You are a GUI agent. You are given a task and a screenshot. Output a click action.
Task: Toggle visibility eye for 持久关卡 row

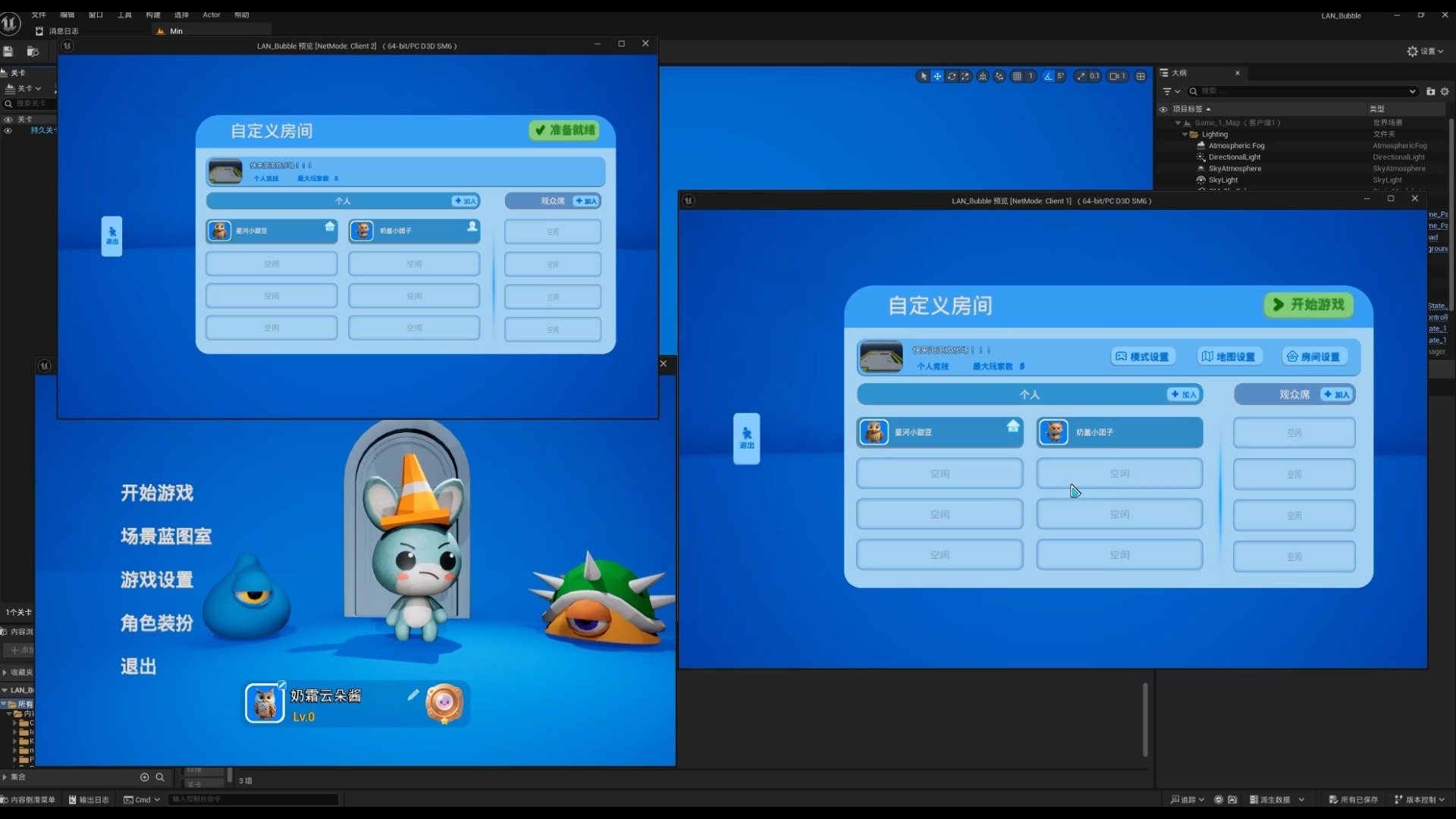[x=8, y=130]
